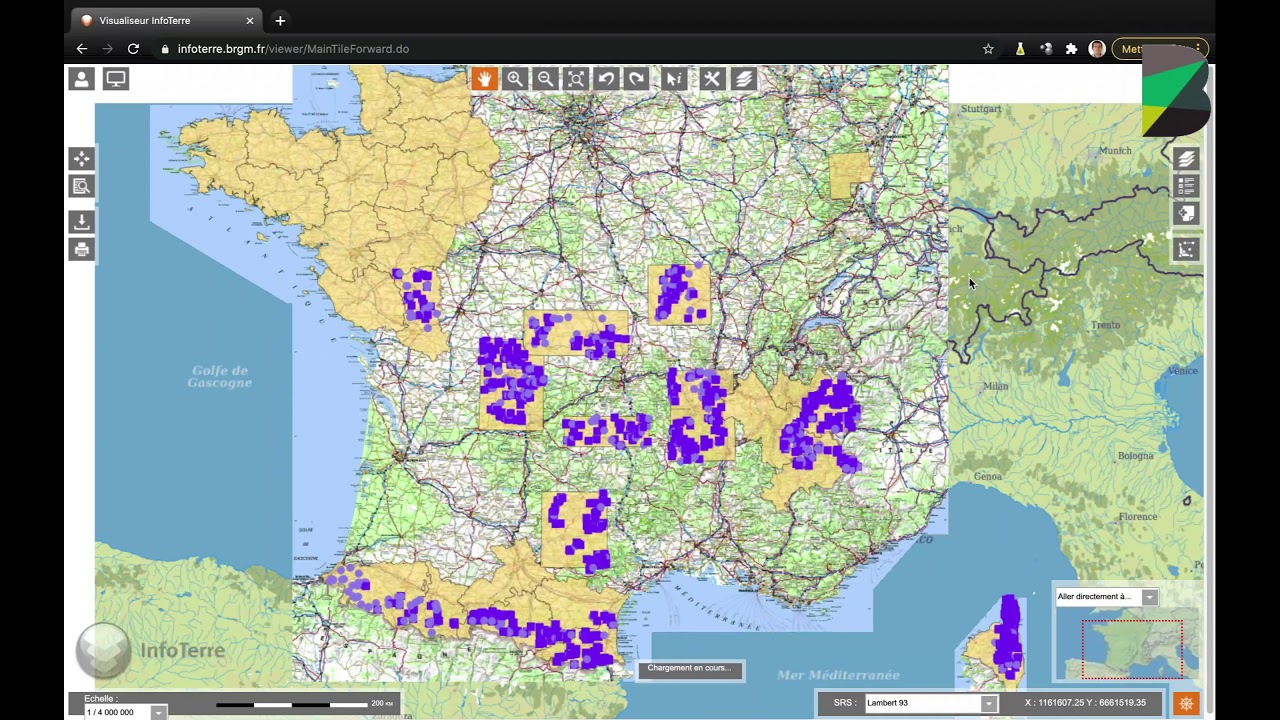Click the add layer document icon
This screenshot has width=1280, height=720.
pyautogui.click(x=1186, y=213)
